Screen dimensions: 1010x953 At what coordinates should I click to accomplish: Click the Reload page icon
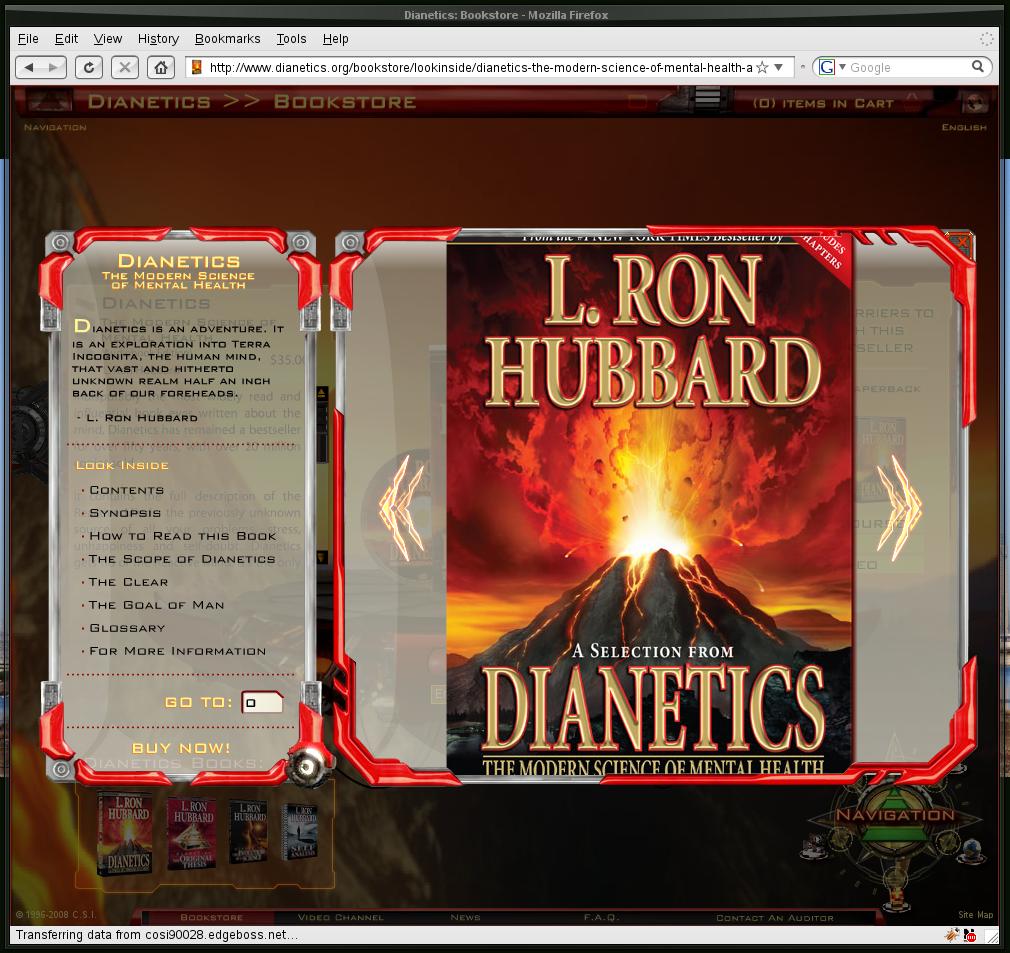90,67
